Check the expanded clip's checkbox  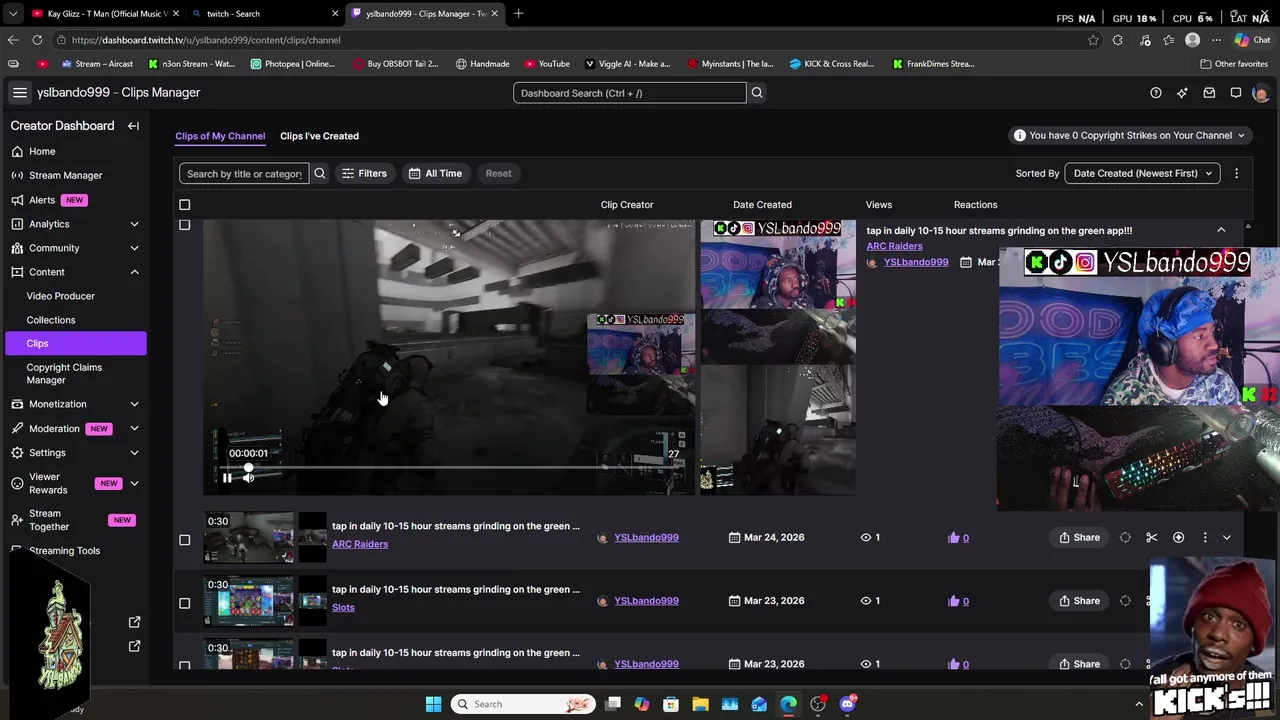184,225
